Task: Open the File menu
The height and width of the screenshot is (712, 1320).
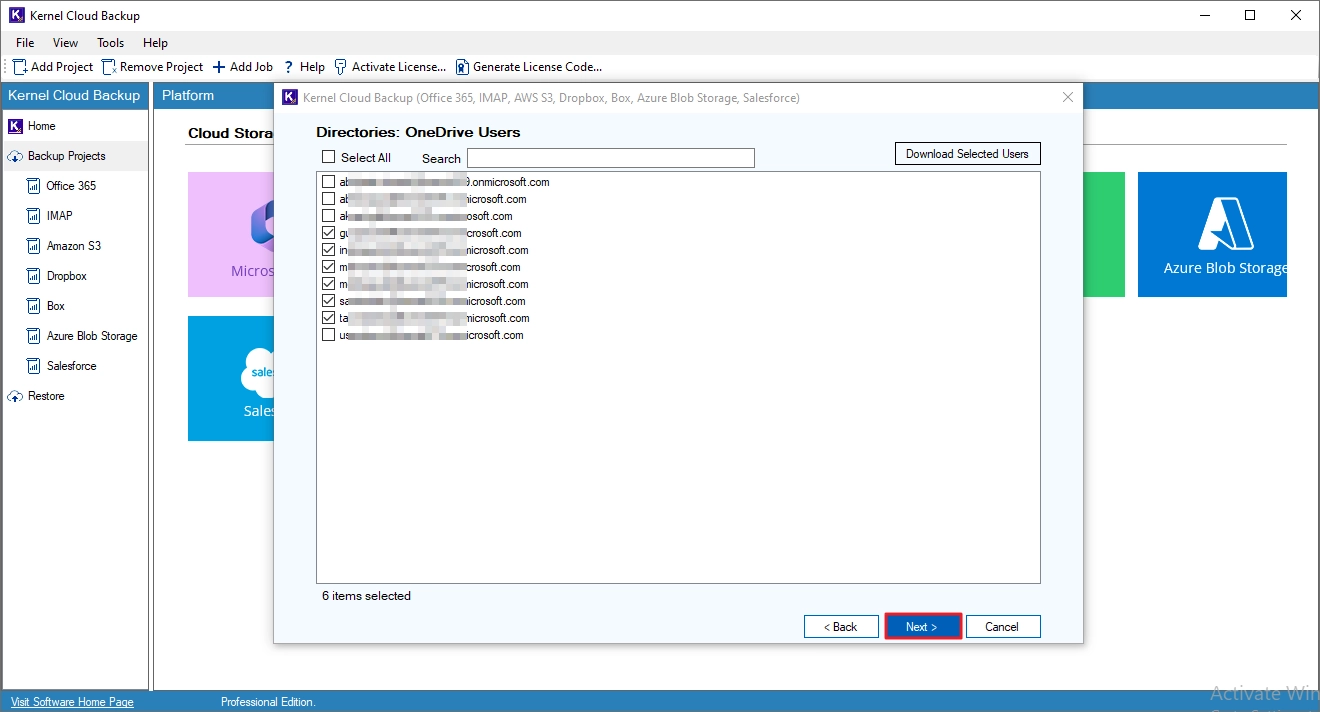Action: (25, 43)
